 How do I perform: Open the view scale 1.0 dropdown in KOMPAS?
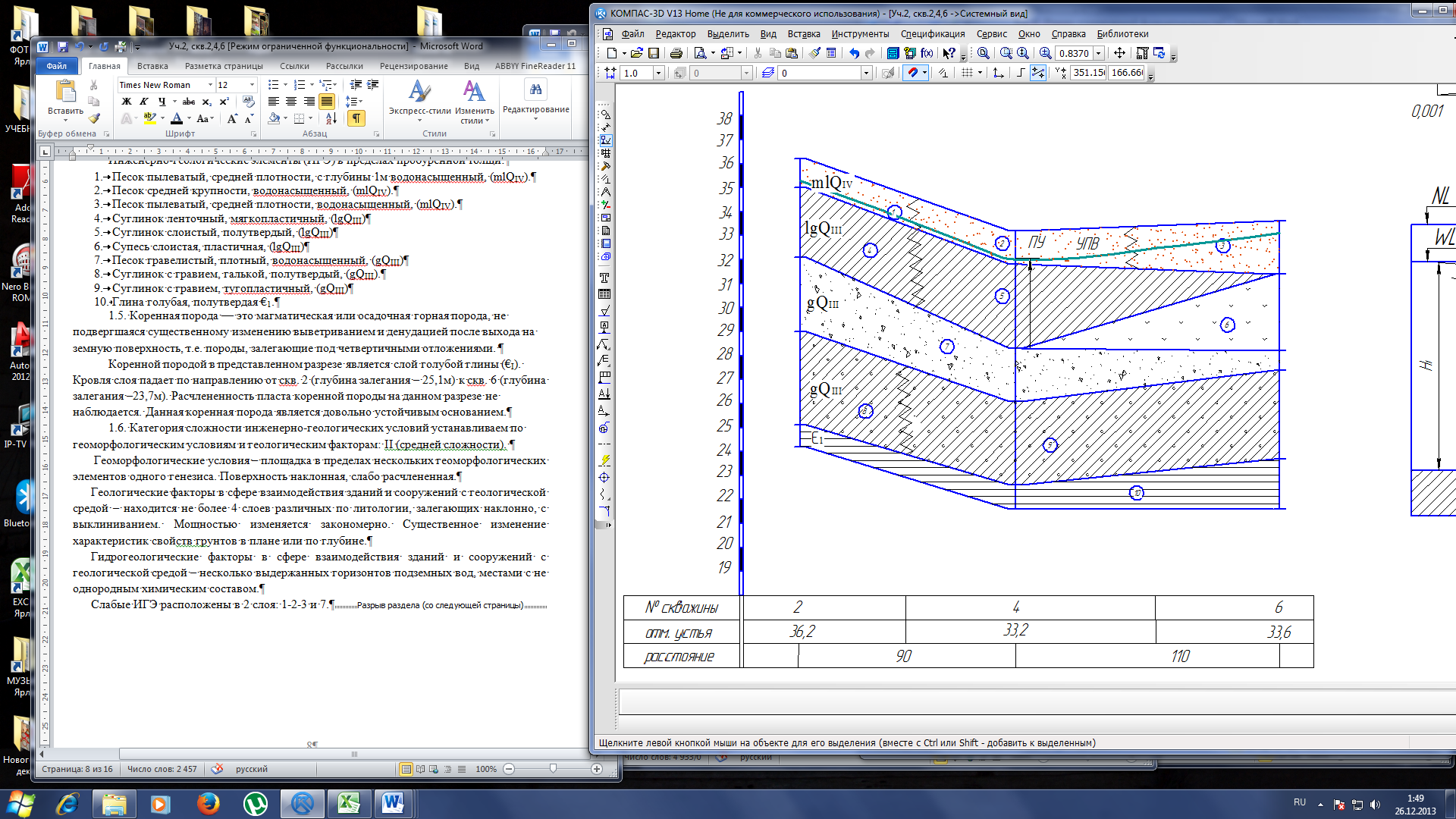pyautogui.click(x=658, y=73)
